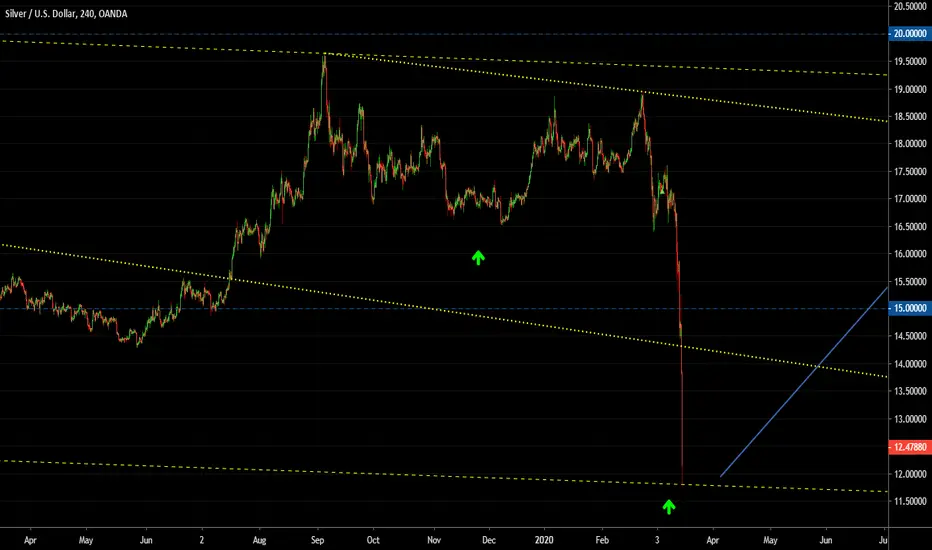Click the 16.00000 price axis label
The height and width of the screenshot is (550, 932).
click(x=910, y=254)
